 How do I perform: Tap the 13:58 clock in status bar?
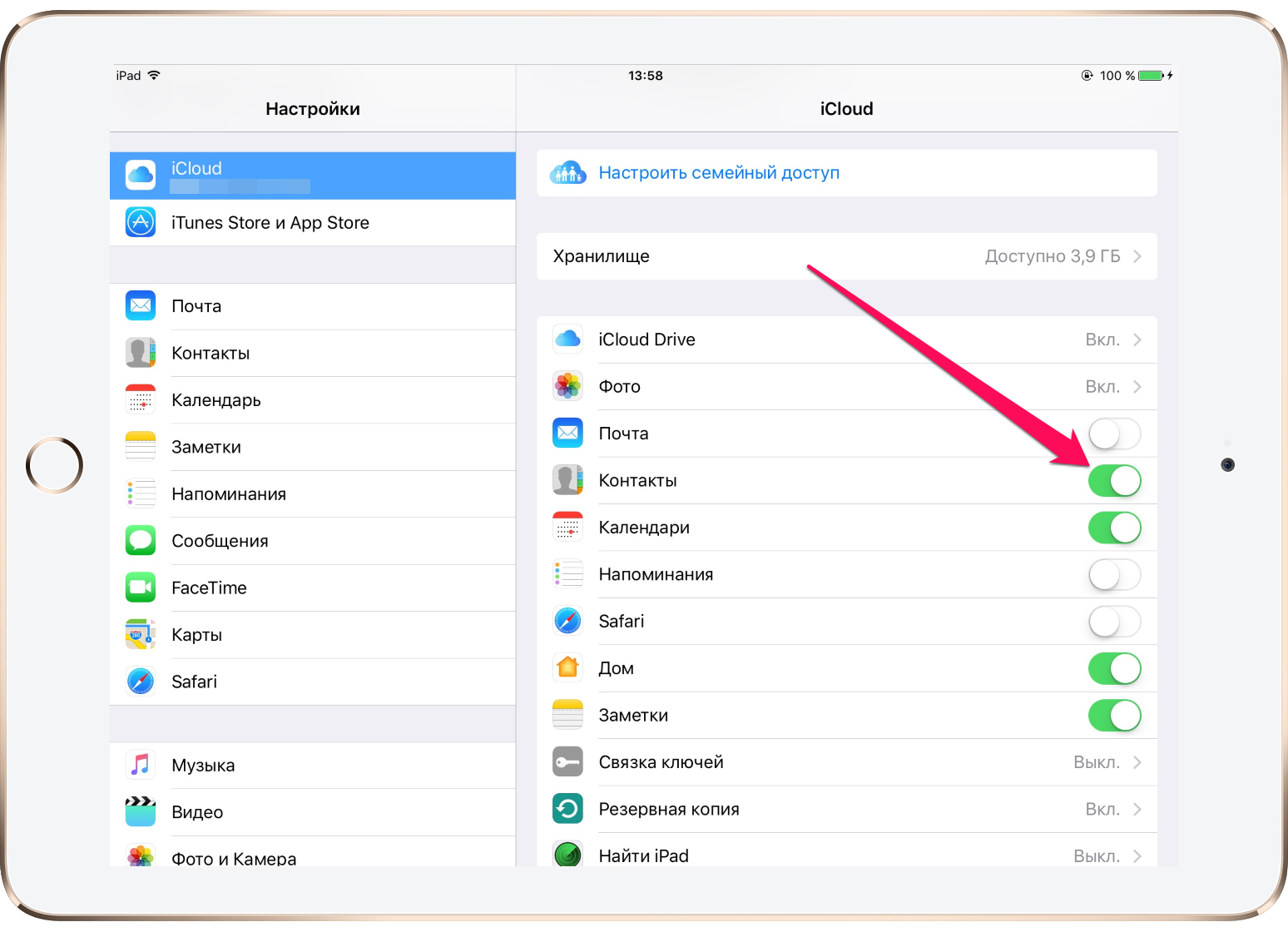click(x=646, y=76)
